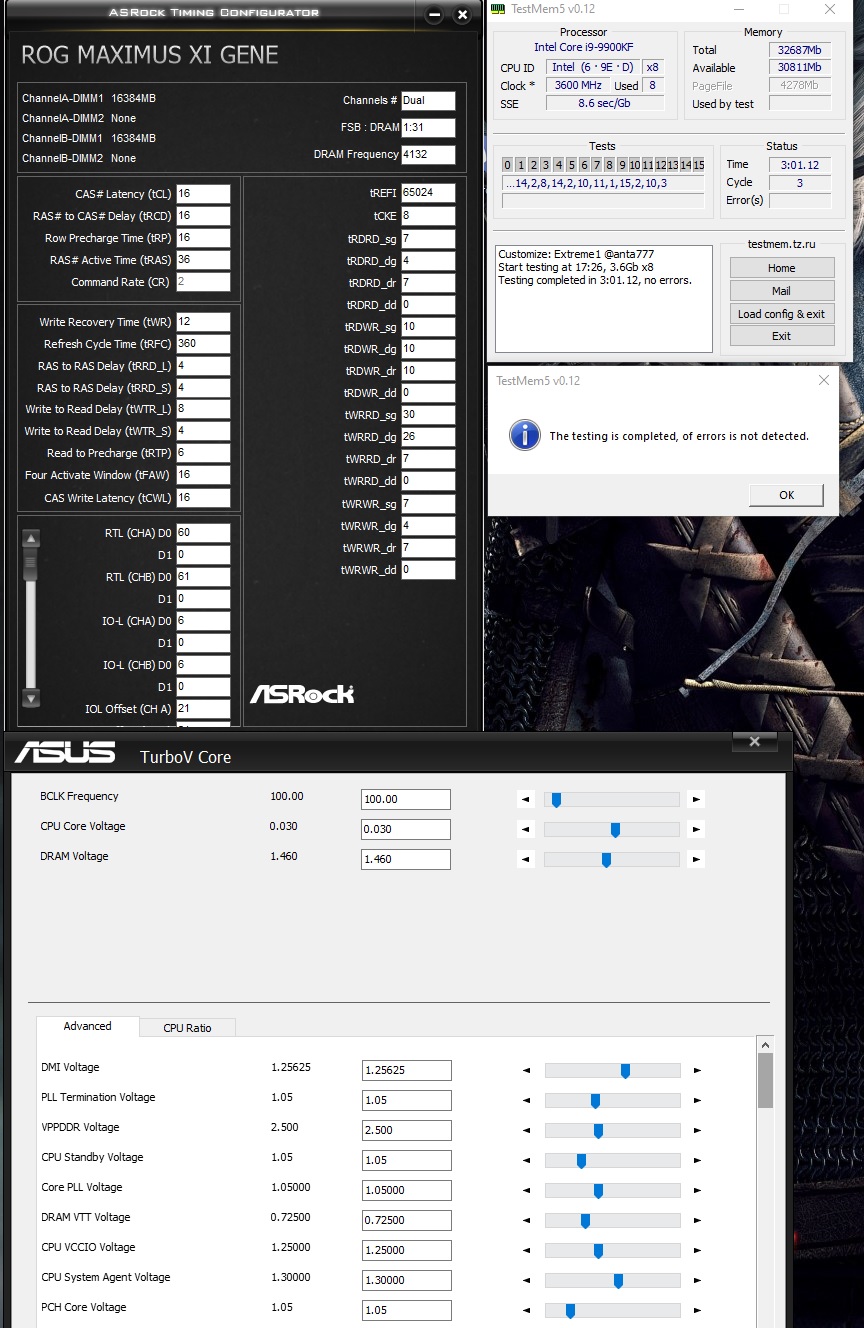This screenshot has height=1328, width=864.
Task: Close the TurboV Core window
Action: 755,741
